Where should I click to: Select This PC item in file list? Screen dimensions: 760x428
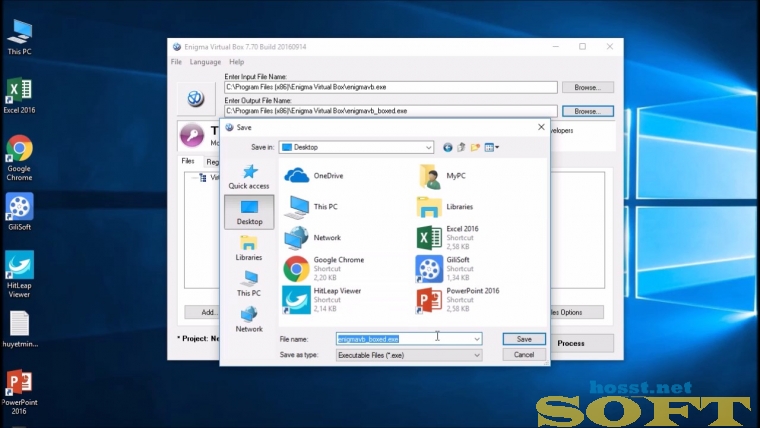click(311, 207)
